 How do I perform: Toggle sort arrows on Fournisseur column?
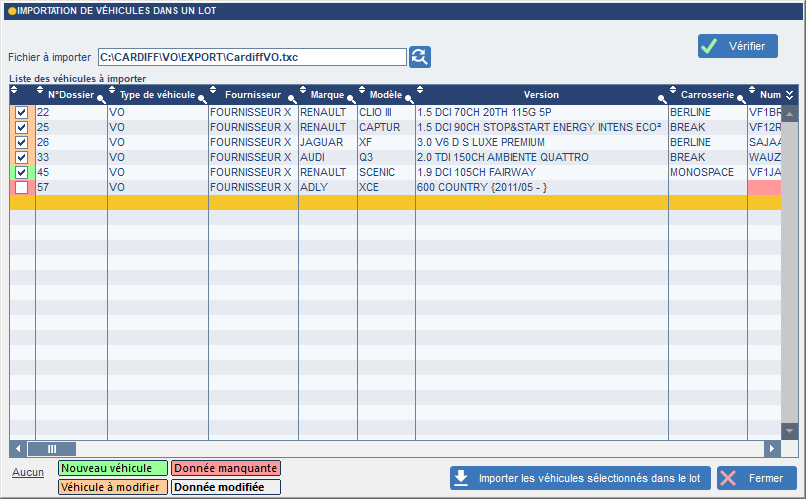pyautogui.click(x=213, y=90)
